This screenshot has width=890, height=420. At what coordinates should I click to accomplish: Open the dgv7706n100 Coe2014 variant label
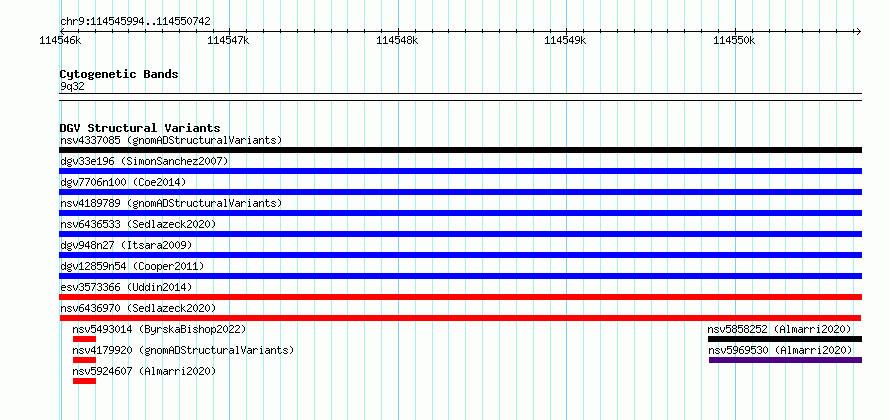(123, 182)
